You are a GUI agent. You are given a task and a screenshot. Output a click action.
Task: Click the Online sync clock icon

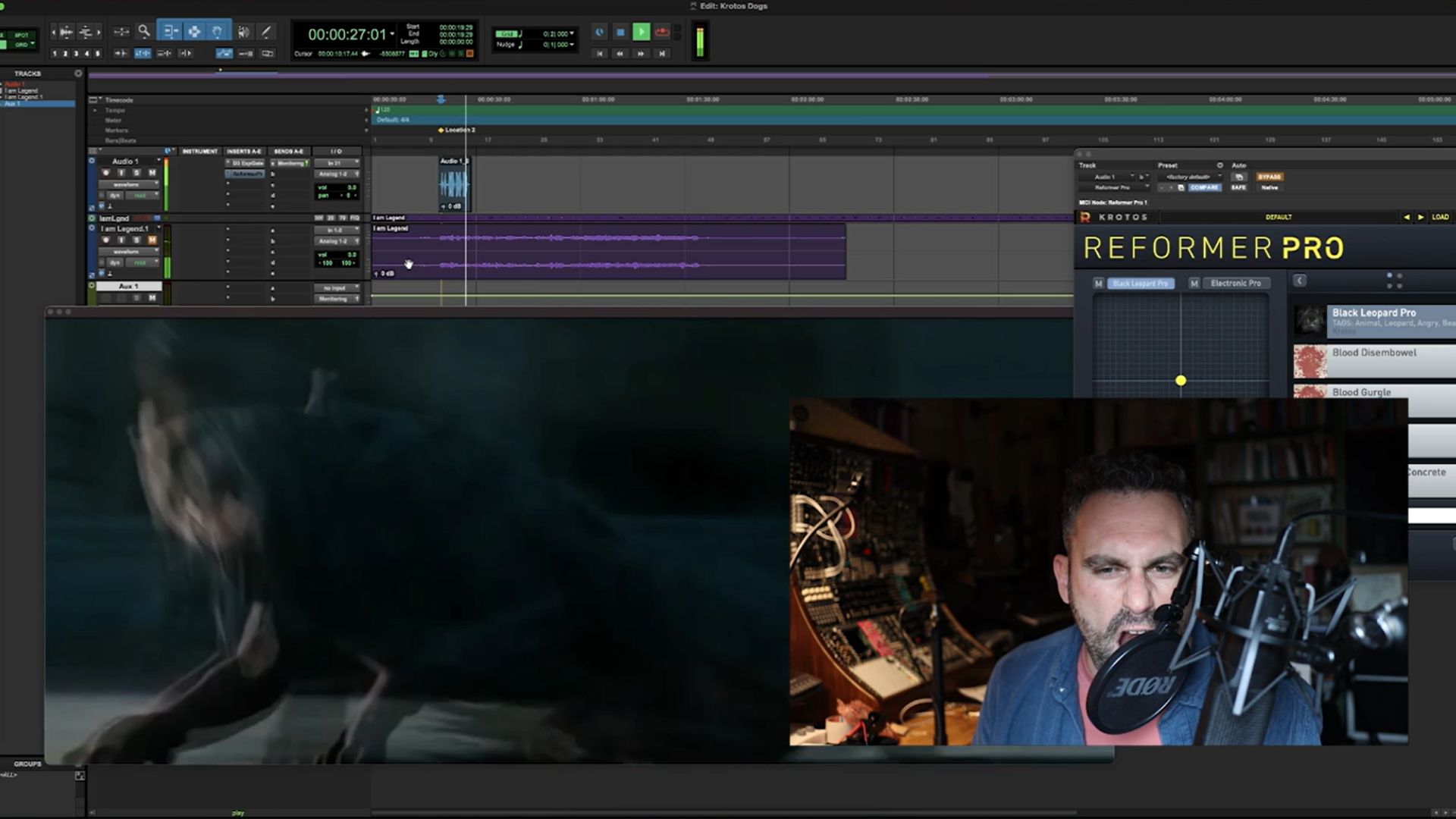tap(600, 32)
